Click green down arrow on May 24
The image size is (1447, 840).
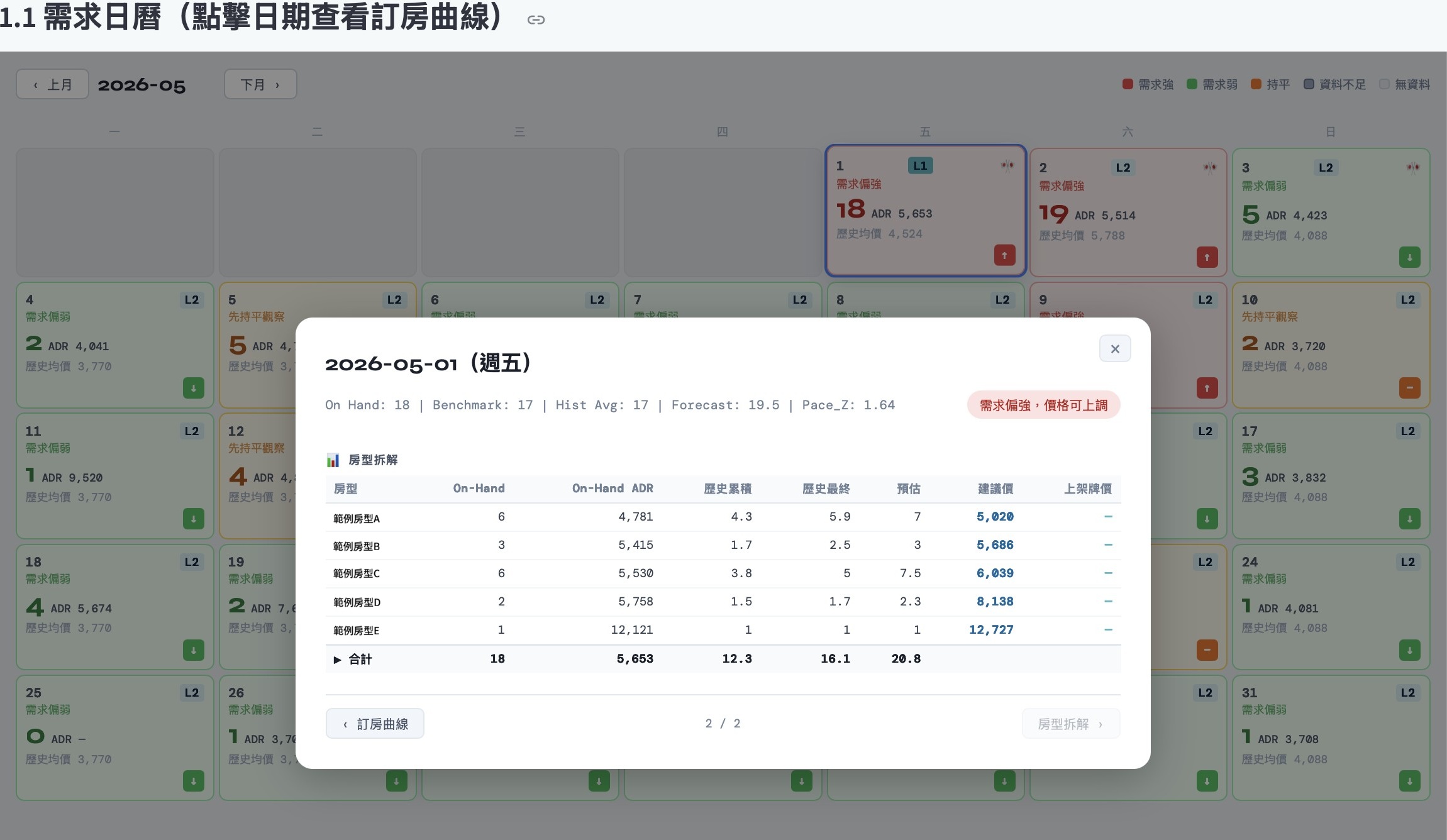(x=1409, y=649)
